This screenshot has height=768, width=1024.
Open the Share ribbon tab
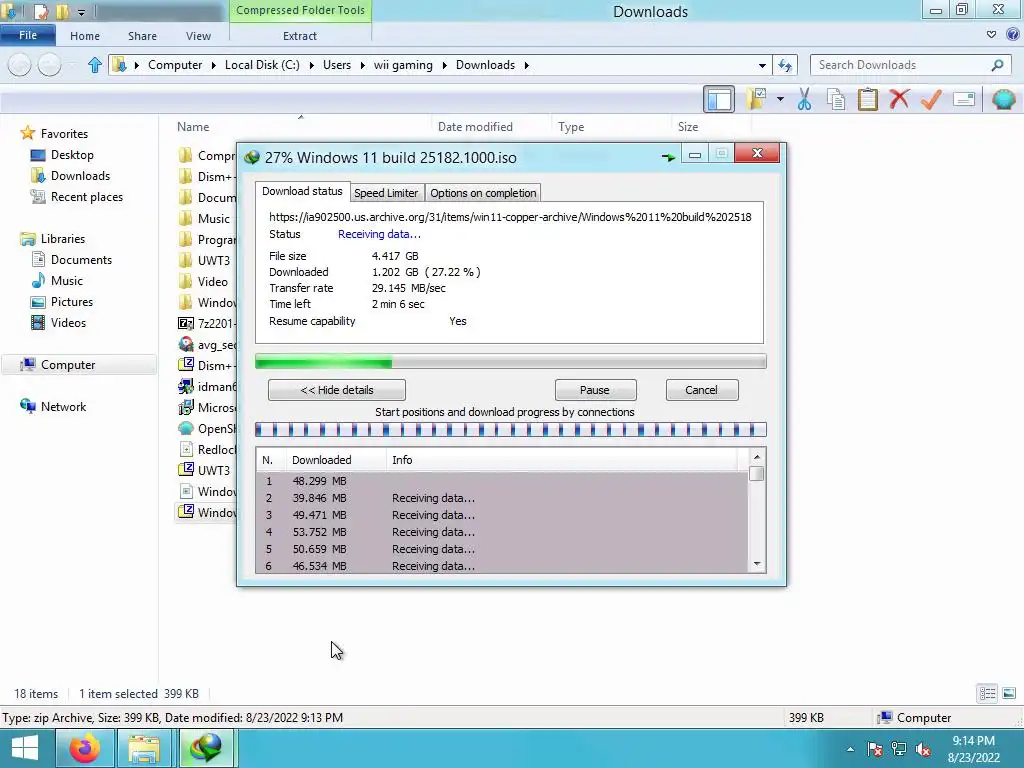coord(142,36)
